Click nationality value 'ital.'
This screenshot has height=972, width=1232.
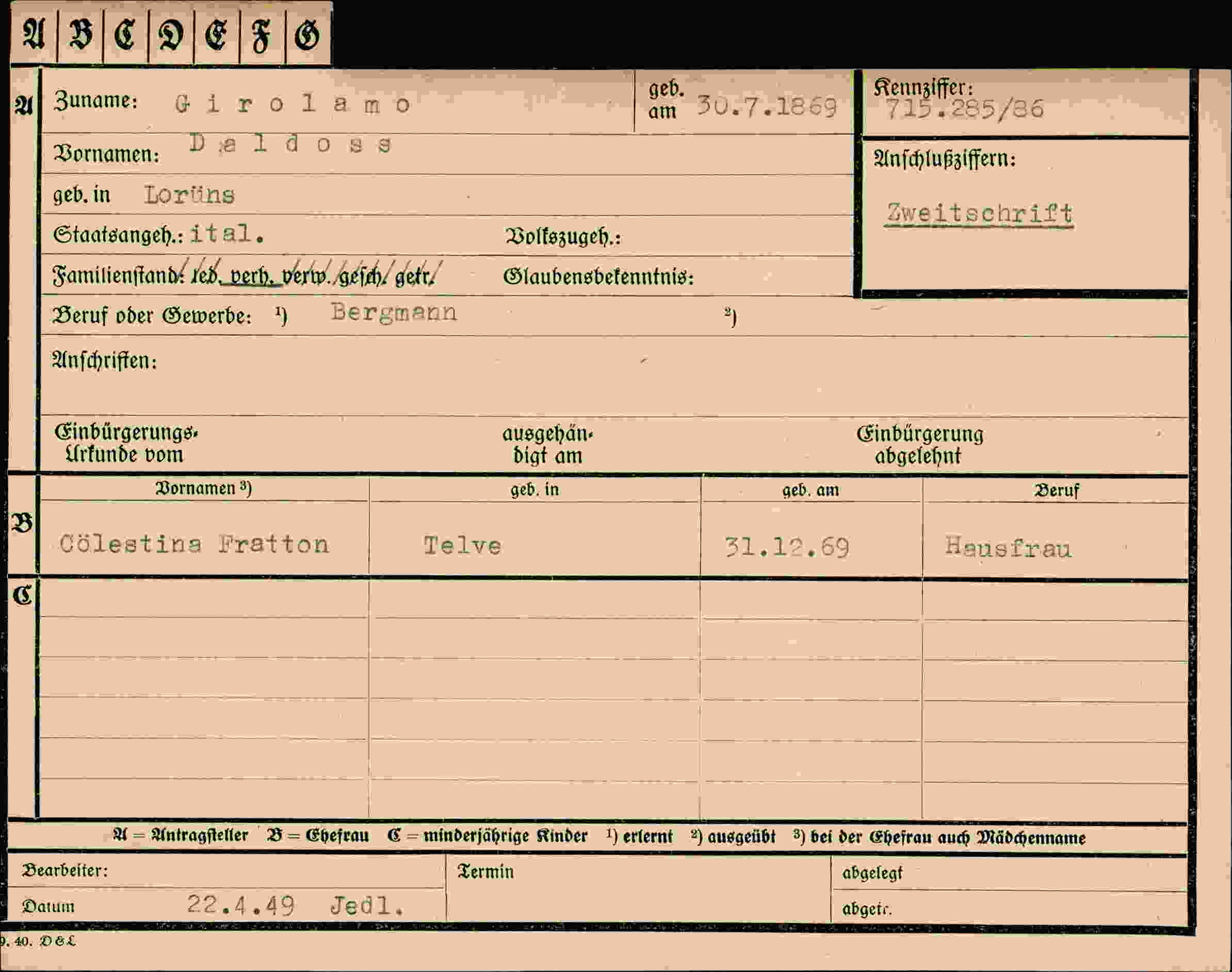(227, 233)
